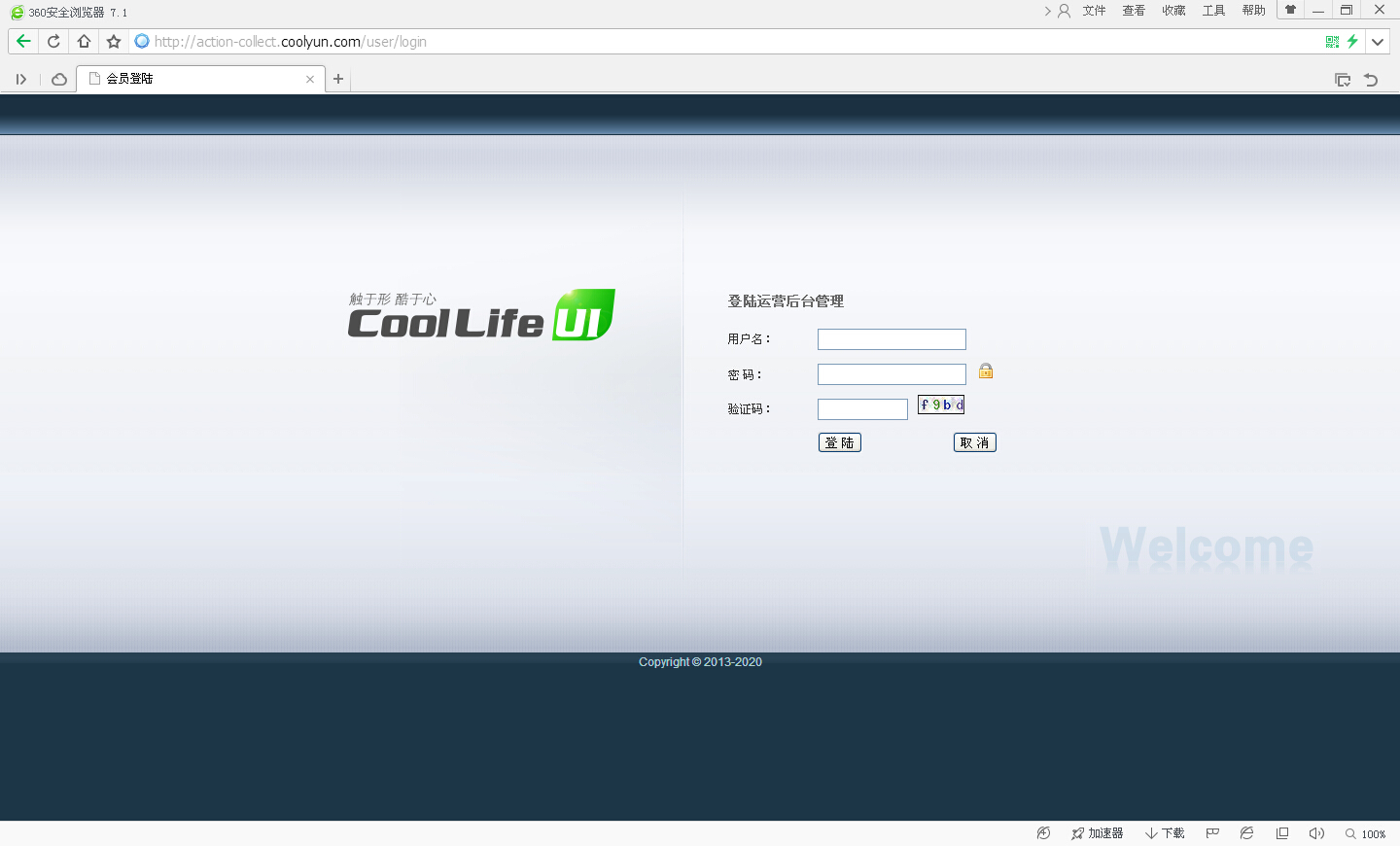Image resolution: width=1400 pixels, height=846 pixels.
Task: Click the green lightning speed-mode icon
Action: (x=1352, y=41)
